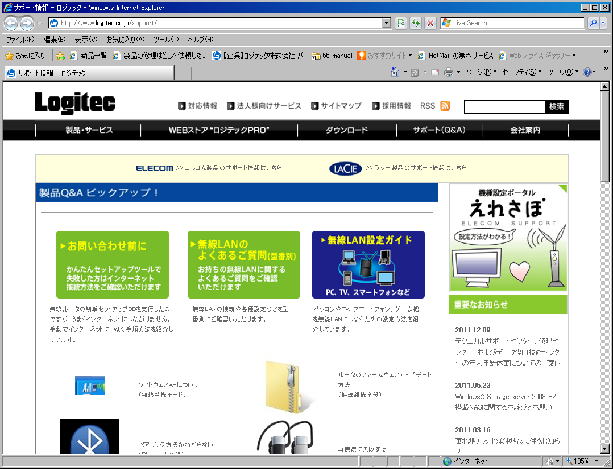
Task: Click the printer icon in command bar
Action: click(449, 72)
